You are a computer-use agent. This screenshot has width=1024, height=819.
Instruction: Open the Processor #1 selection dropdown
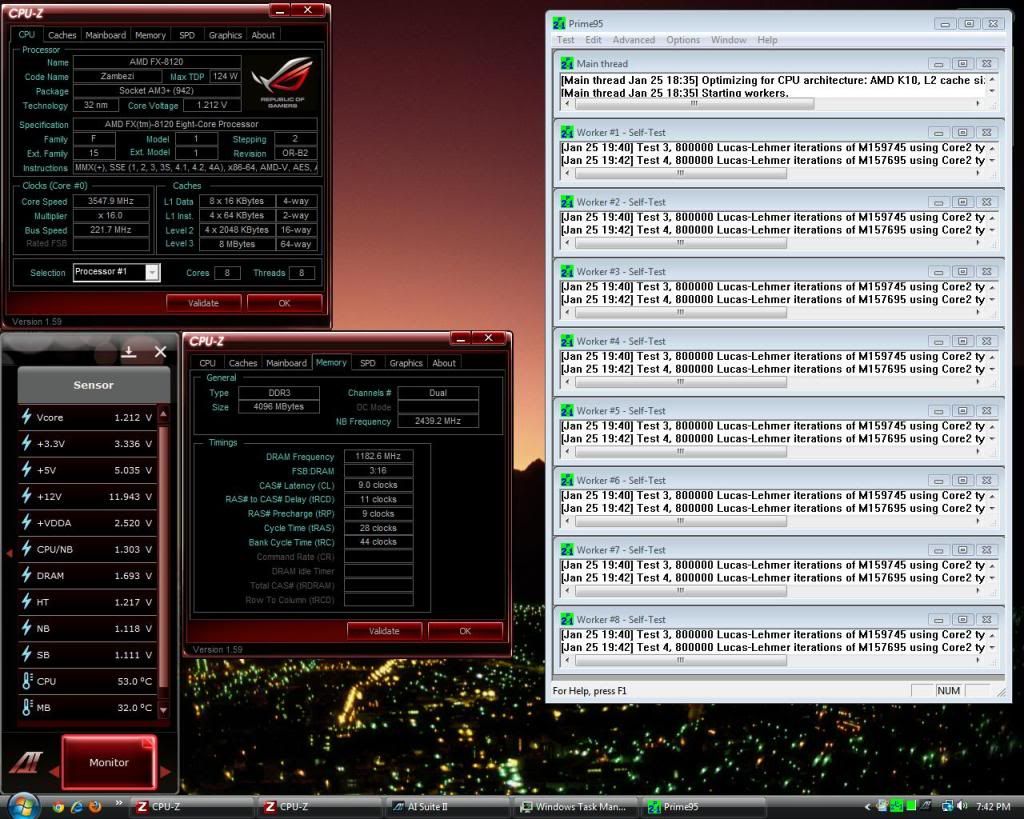[x=152, y=272]
